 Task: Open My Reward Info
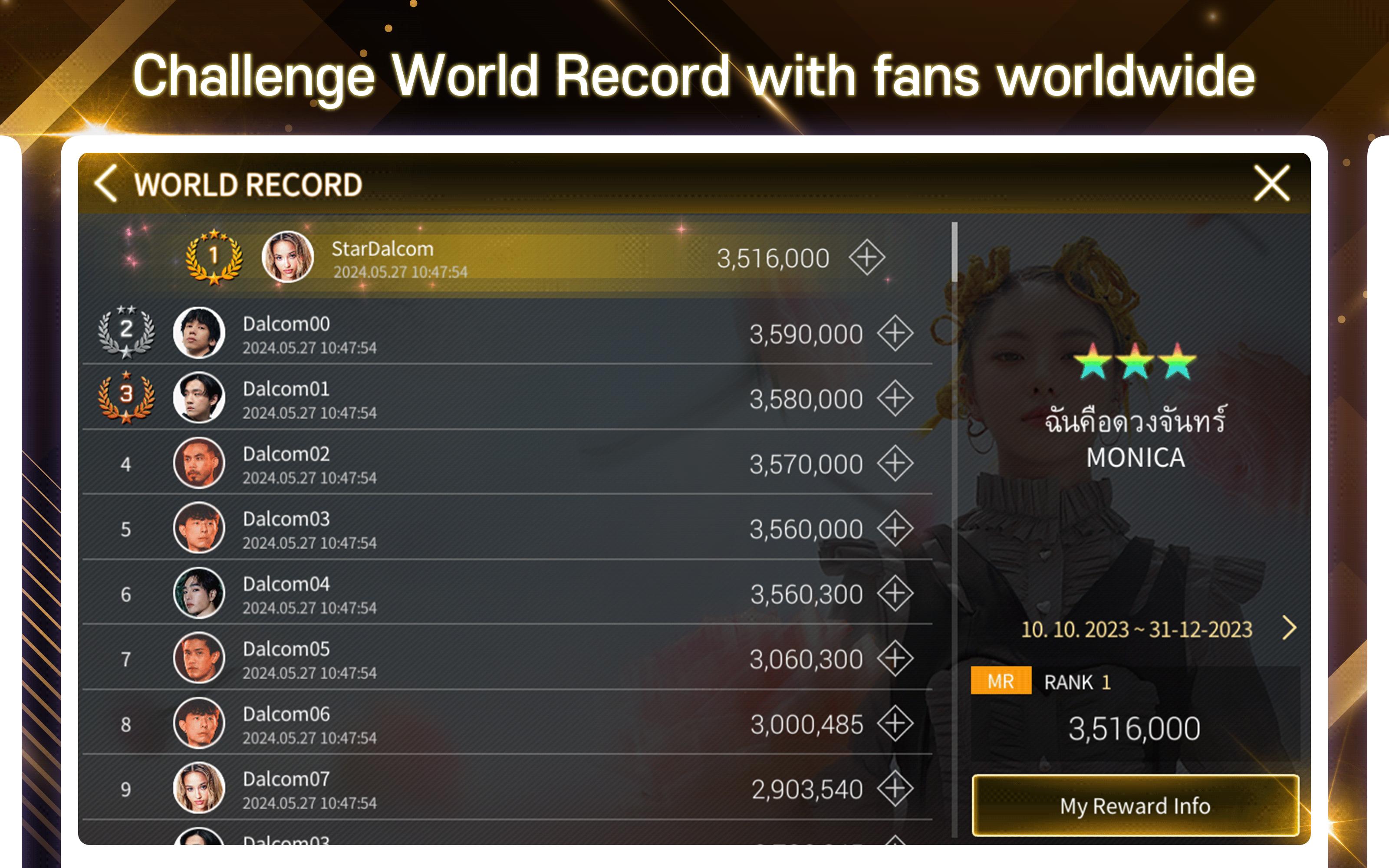pos(1136,806)
